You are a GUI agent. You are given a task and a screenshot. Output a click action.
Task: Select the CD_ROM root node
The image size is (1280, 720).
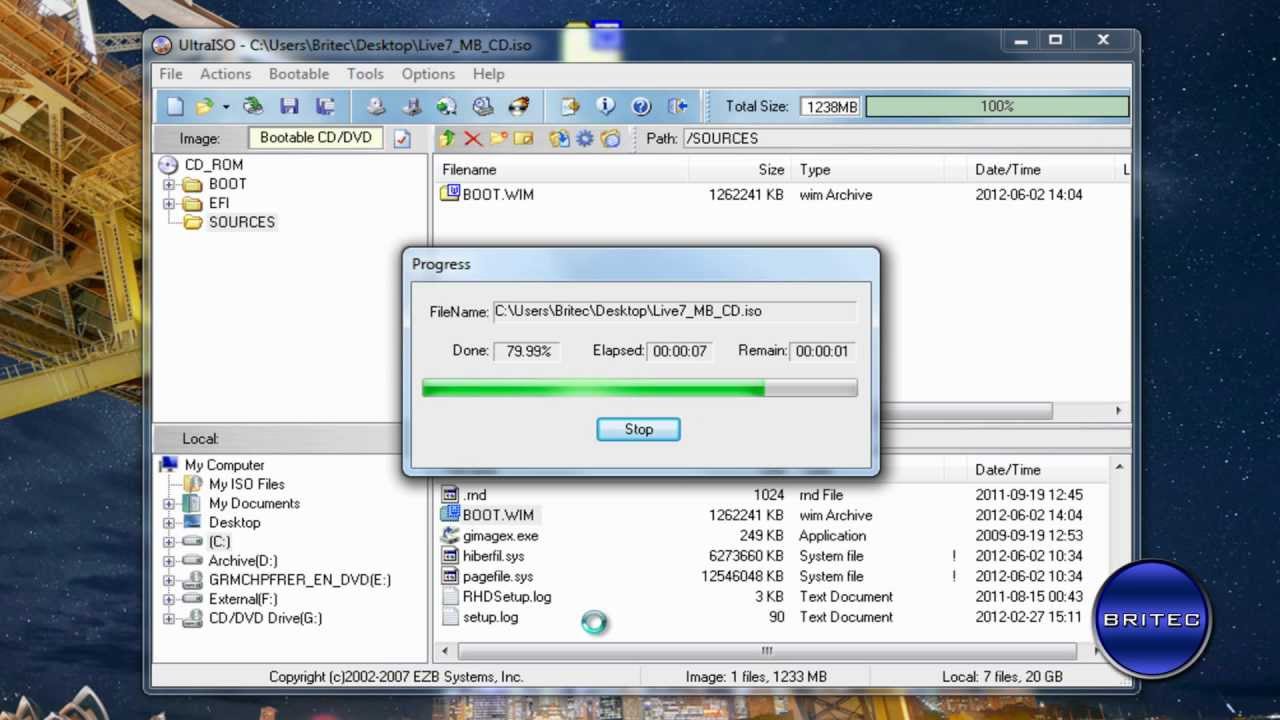tap(213, 165)
